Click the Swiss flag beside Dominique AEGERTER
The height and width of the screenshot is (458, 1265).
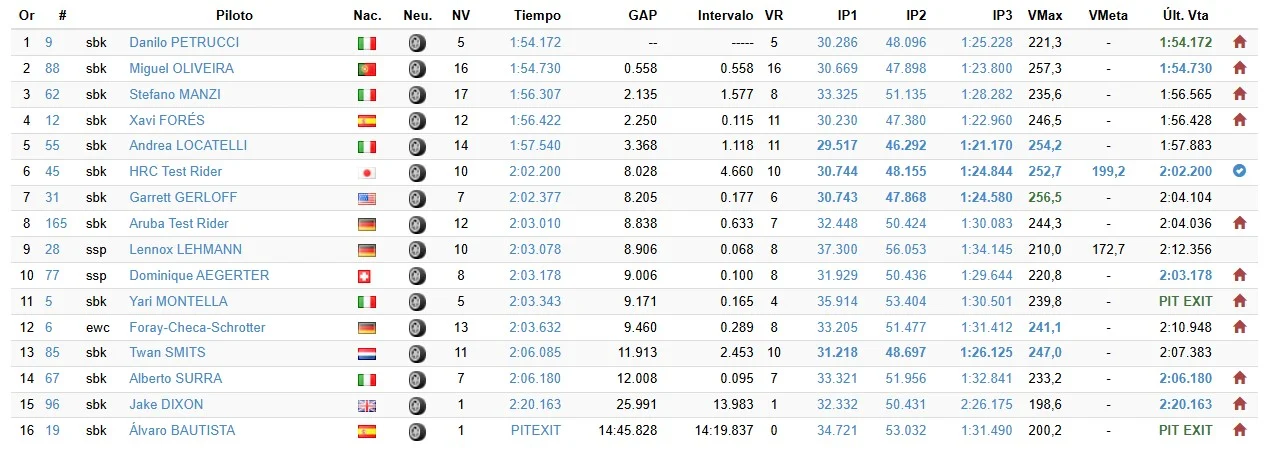point(366,276)
